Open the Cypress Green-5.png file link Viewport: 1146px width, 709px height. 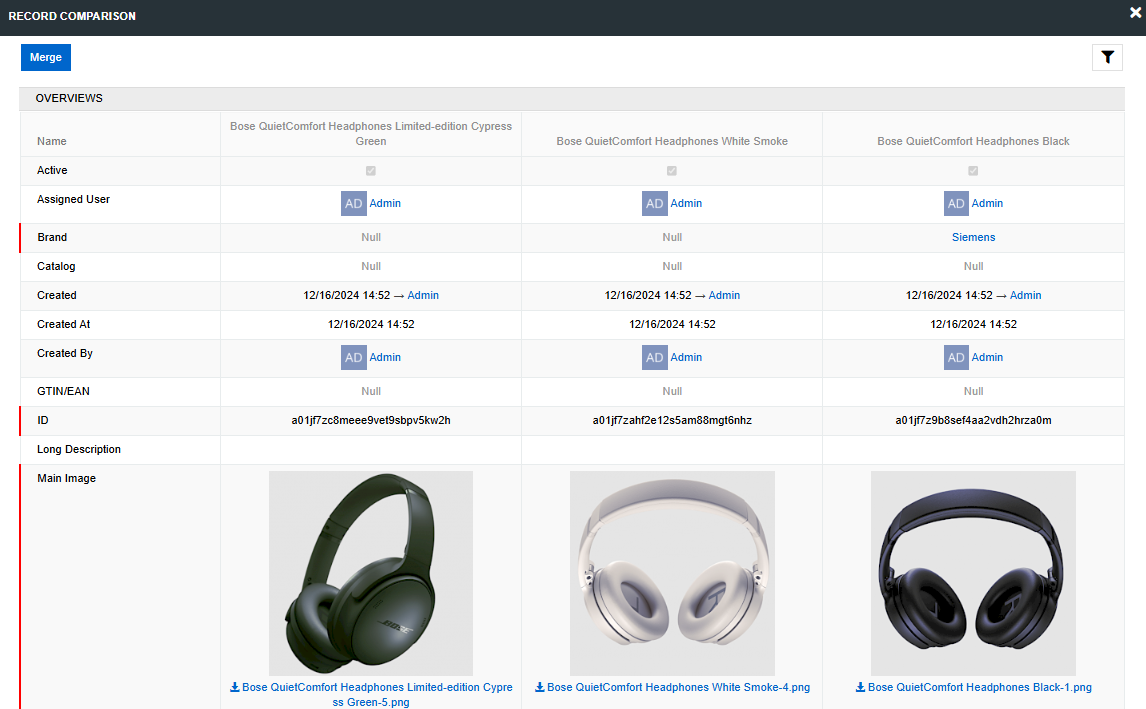[x=377, y=694]
